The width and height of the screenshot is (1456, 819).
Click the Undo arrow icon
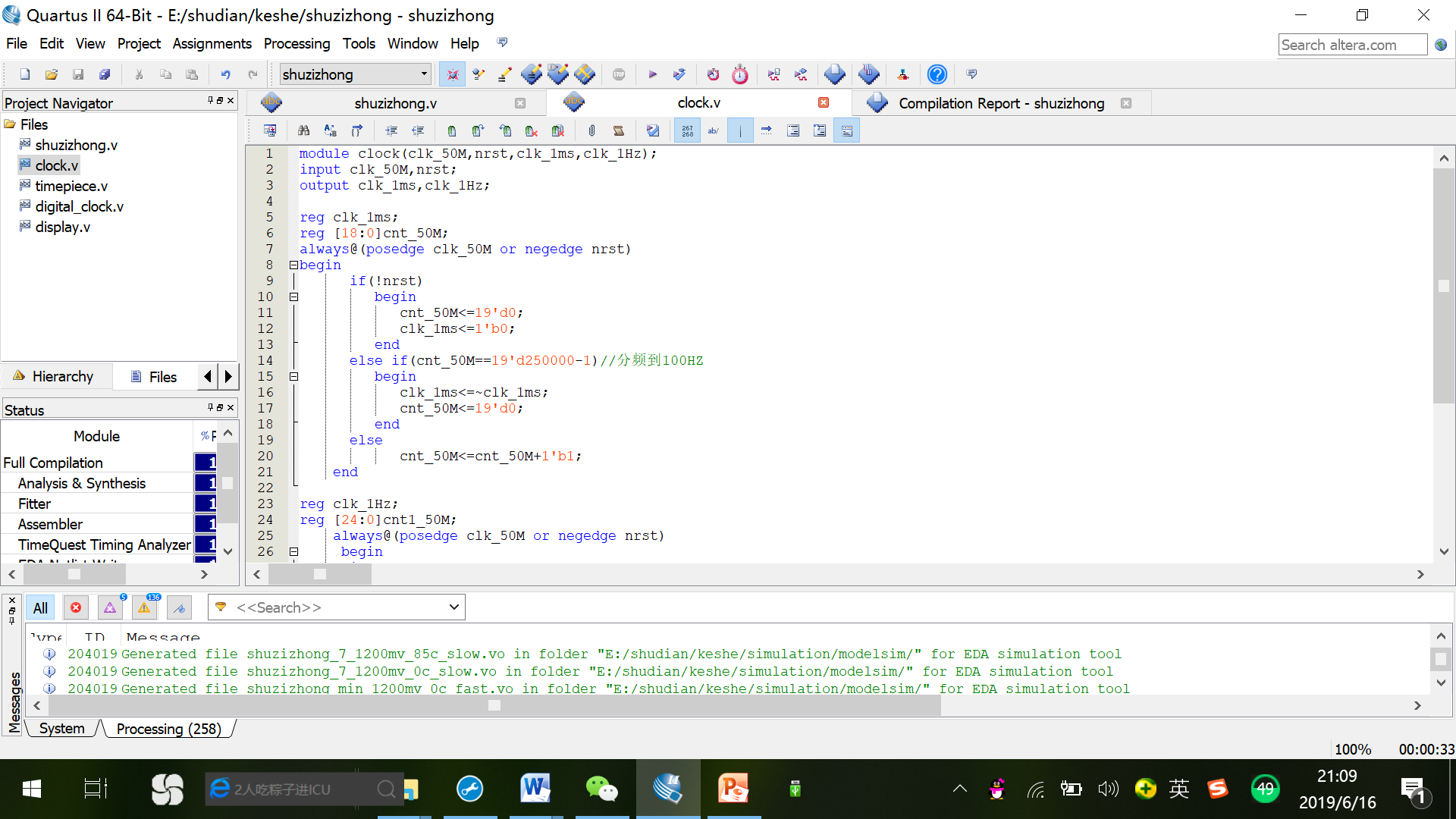(x=225, y=74)
